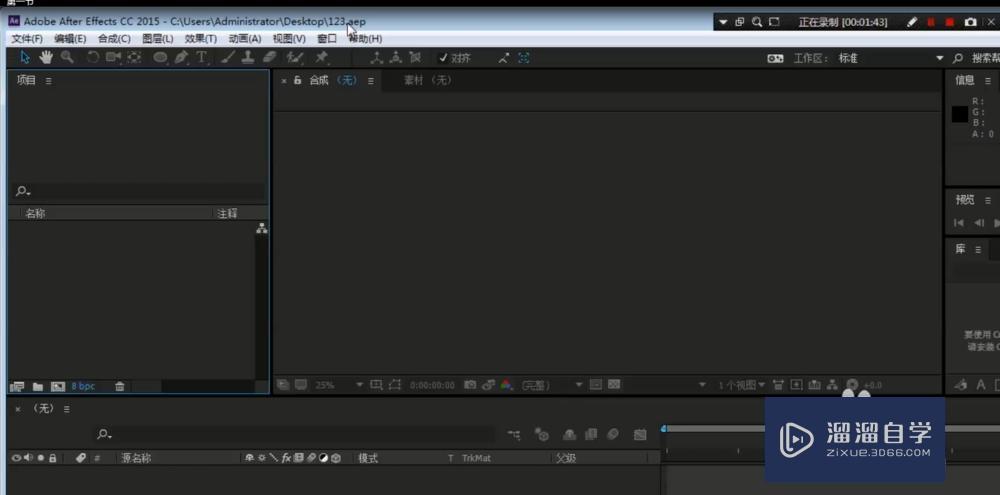Click the bounding-box snap option icon
The height and width of the screenshot is (495, 1000).
tap(524, 58)
